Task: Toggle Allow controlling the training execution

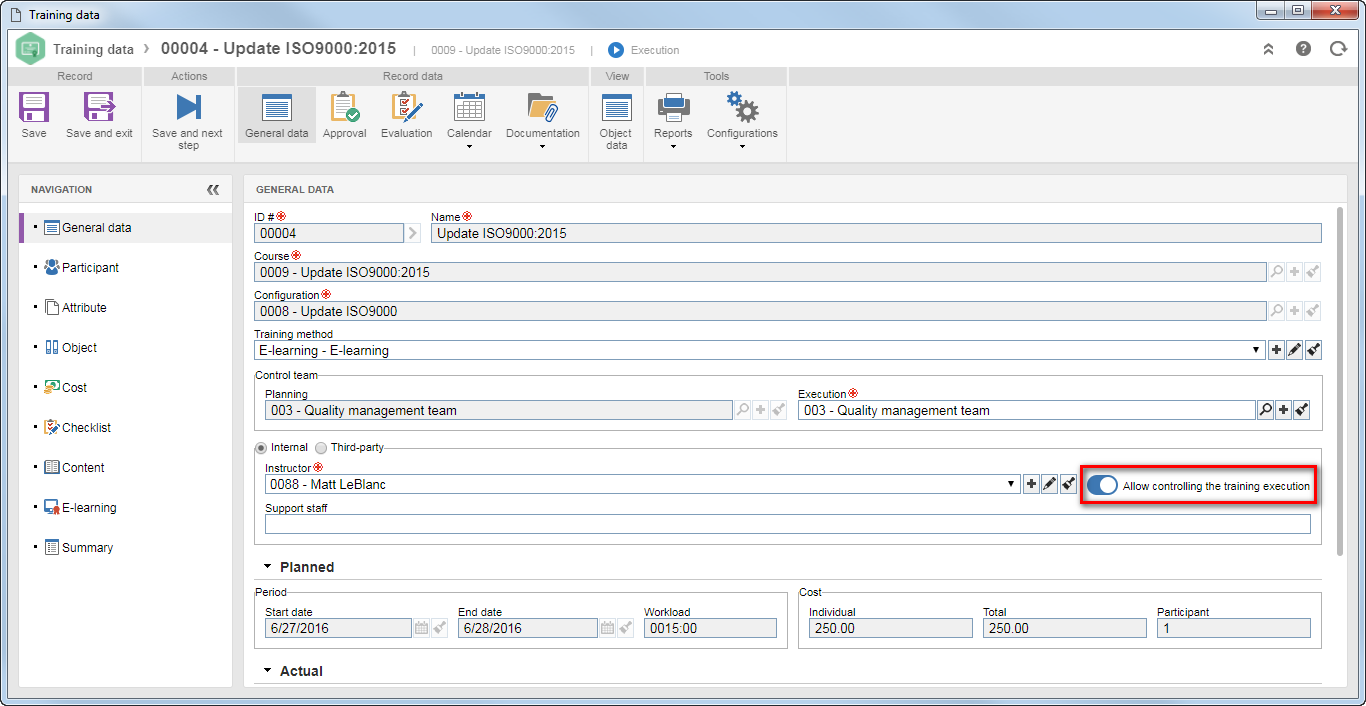Action: click(x=1102, y=485)
